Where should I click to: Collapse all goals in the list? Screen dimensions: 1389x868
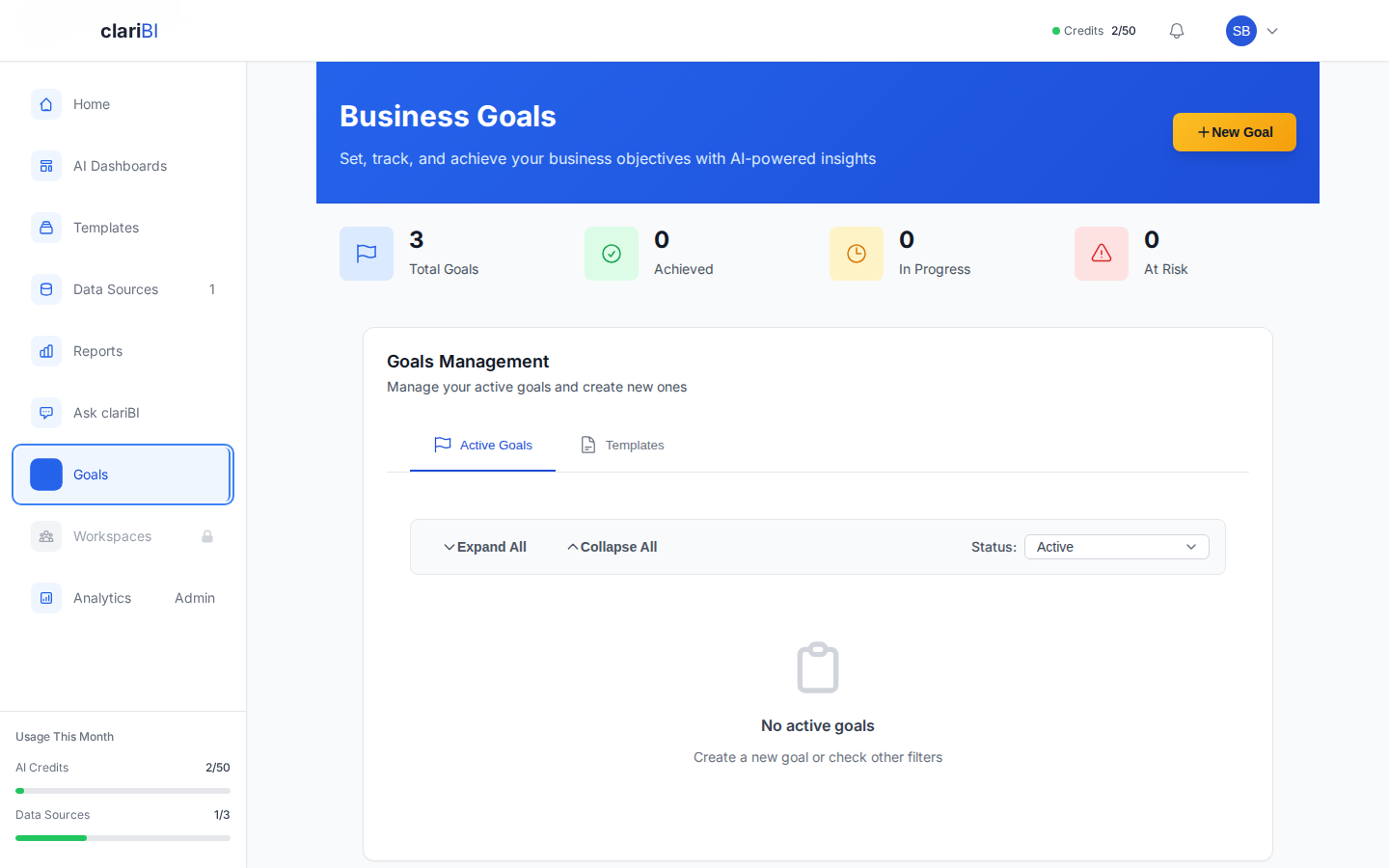point(612,547)
